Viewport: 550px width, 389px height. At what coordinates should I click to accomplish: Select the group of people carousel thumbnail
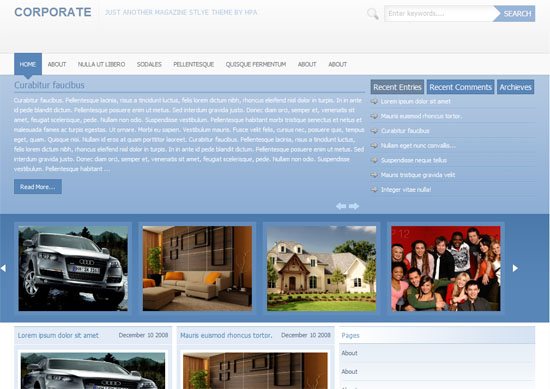(446, 268)
